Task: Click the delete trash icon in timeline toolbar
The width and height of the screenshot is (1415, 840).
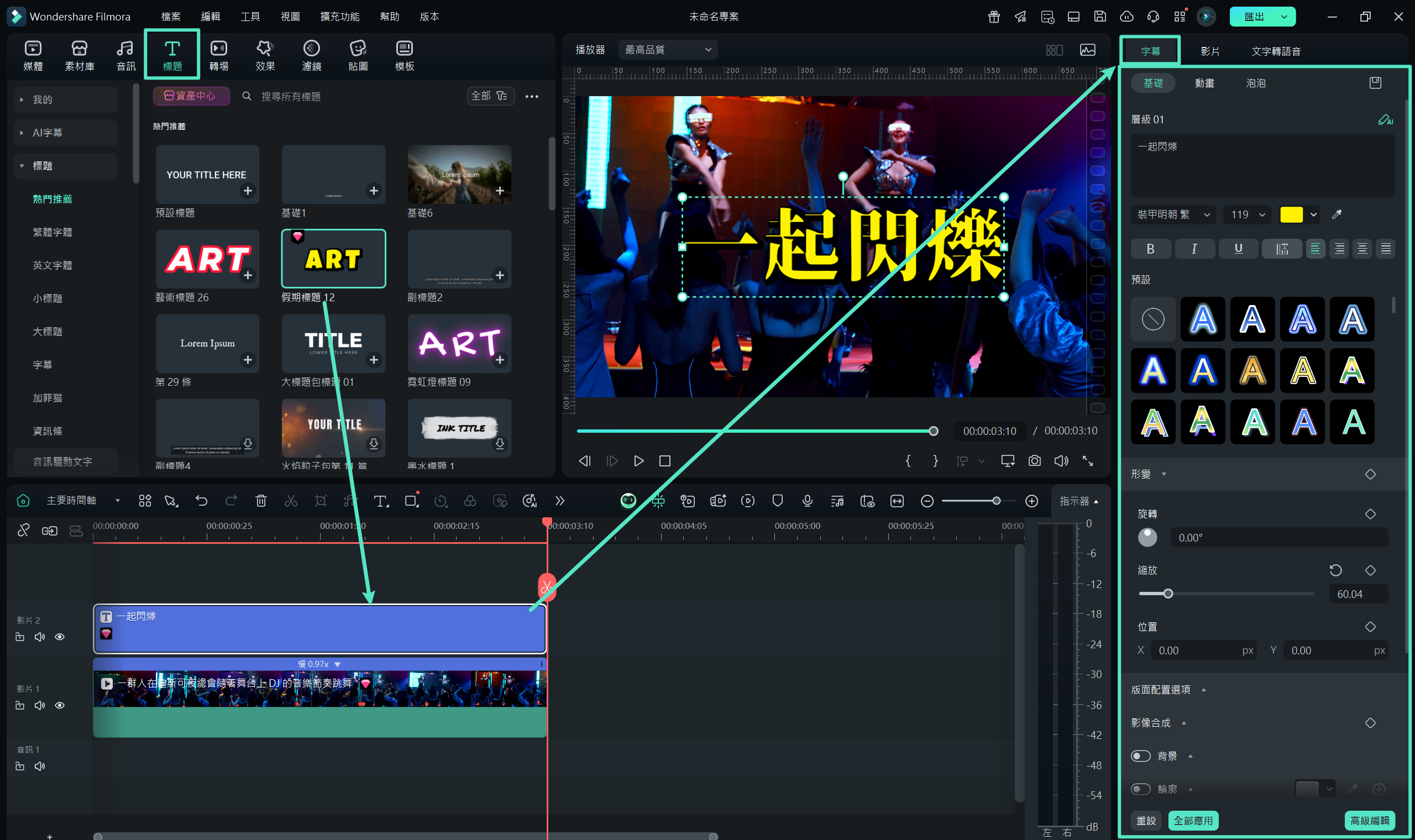Action: pos(261,500)
